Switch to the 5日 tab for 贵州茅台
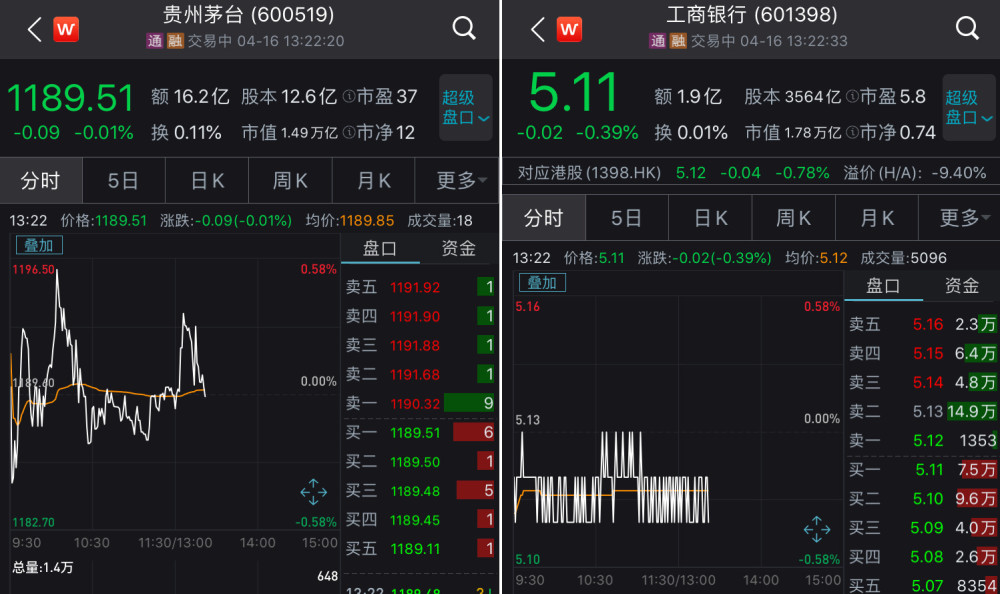 (x=124, y=181)
